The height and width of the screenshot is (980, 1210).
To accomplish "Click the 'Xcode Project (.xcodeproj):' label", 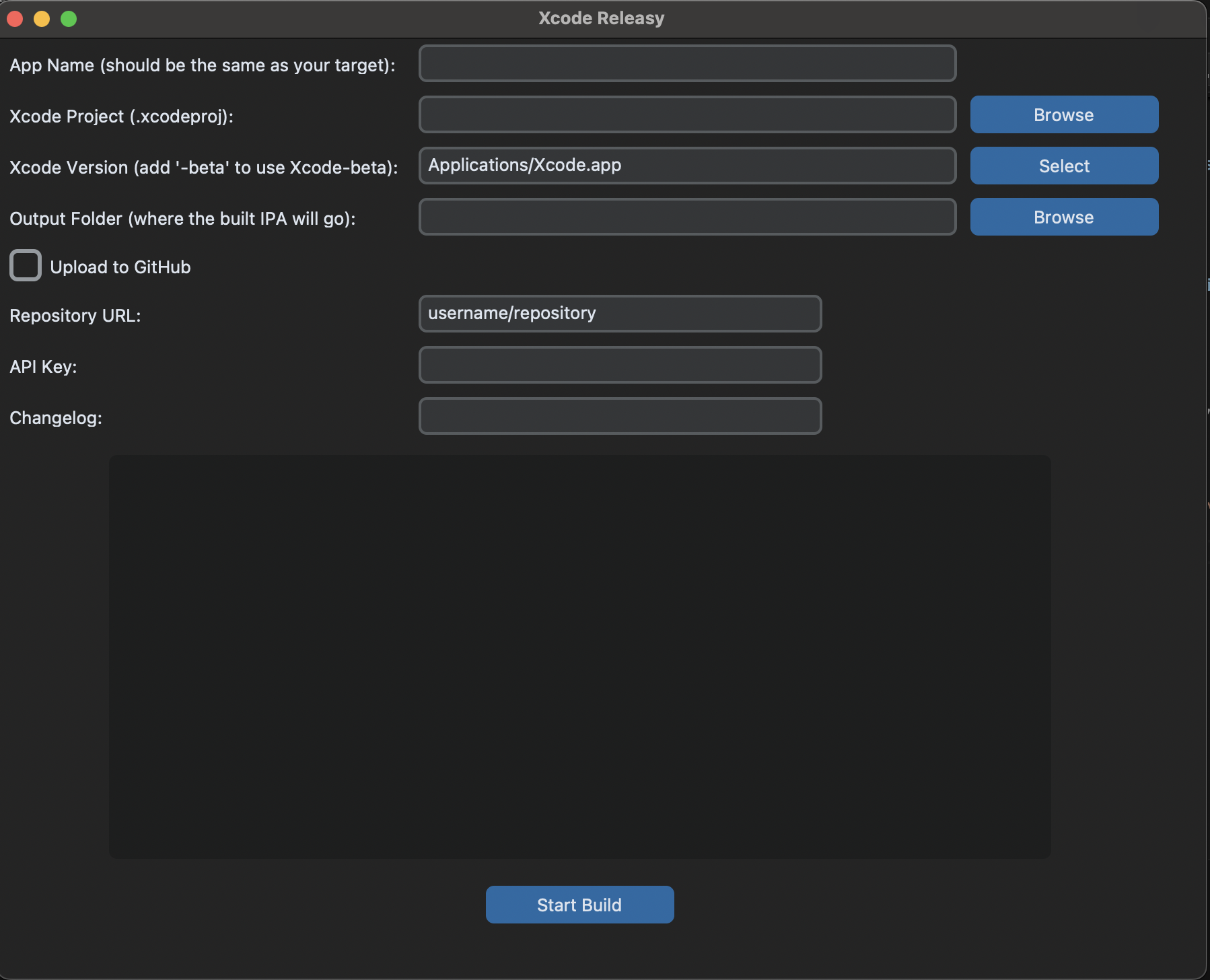I will click(x=122, y=116).
